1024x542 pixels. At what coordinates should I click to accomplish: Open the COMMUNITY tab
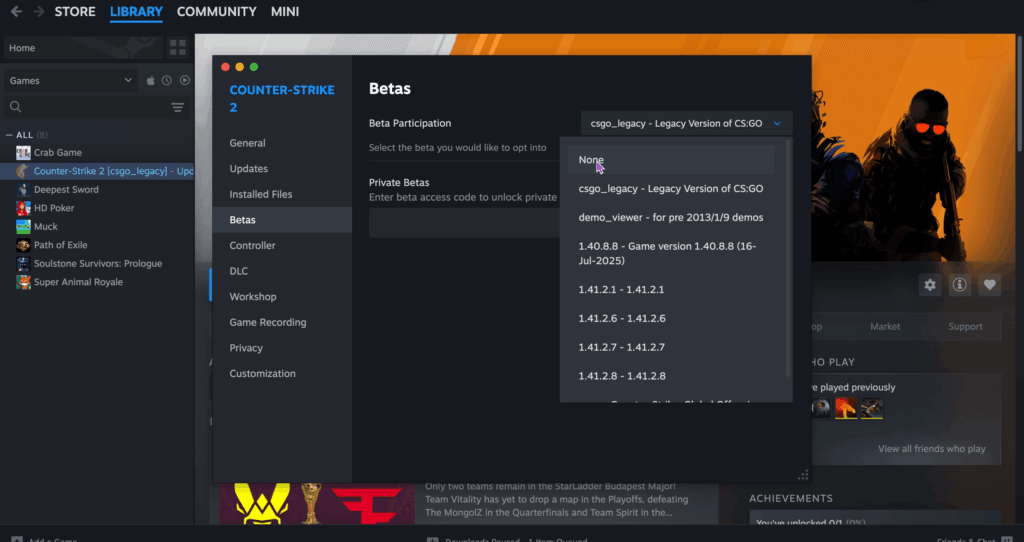coord(217,12)
